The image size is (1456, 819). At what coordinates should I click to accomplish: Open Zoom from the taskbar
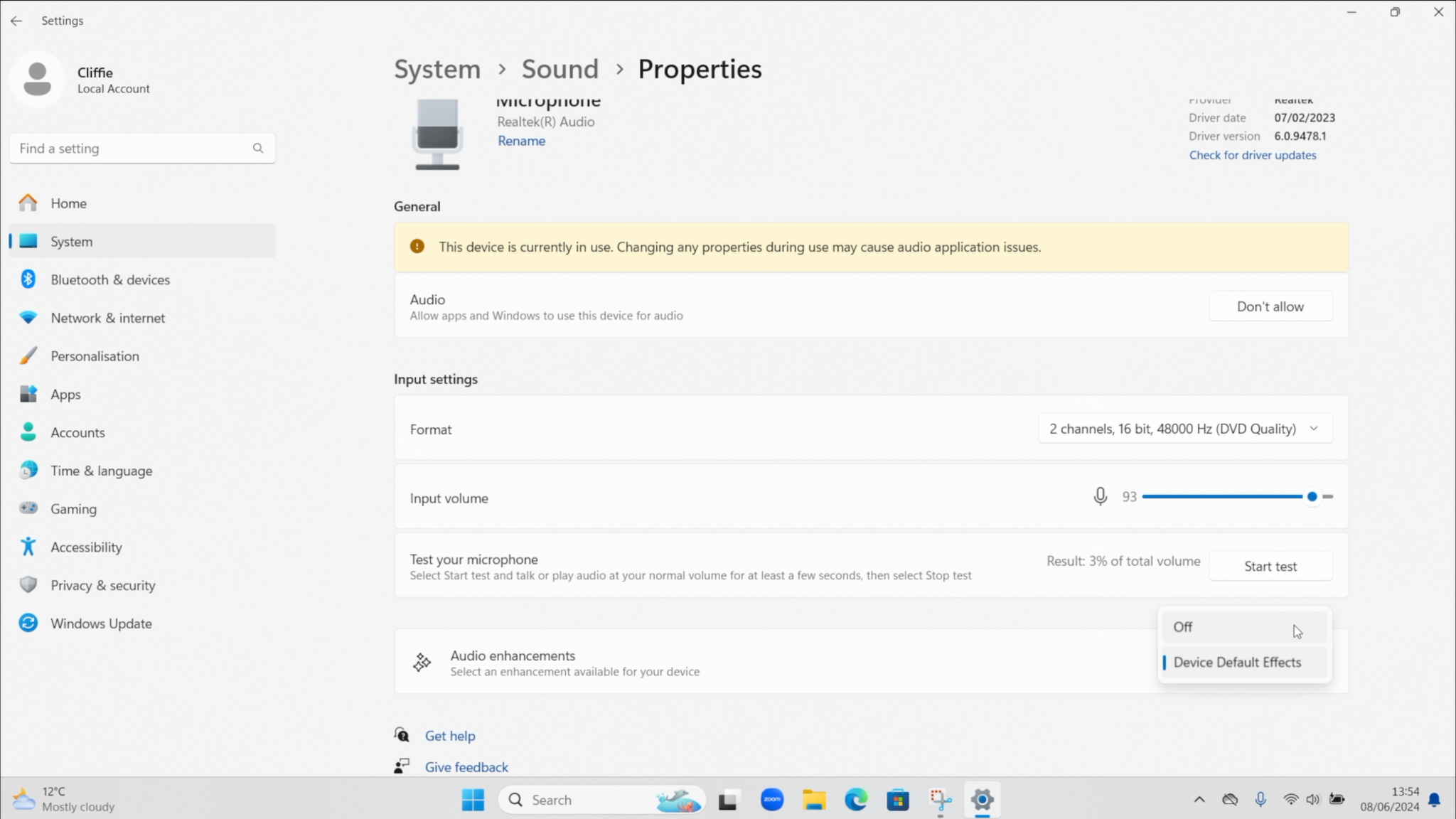coord(771,799)
